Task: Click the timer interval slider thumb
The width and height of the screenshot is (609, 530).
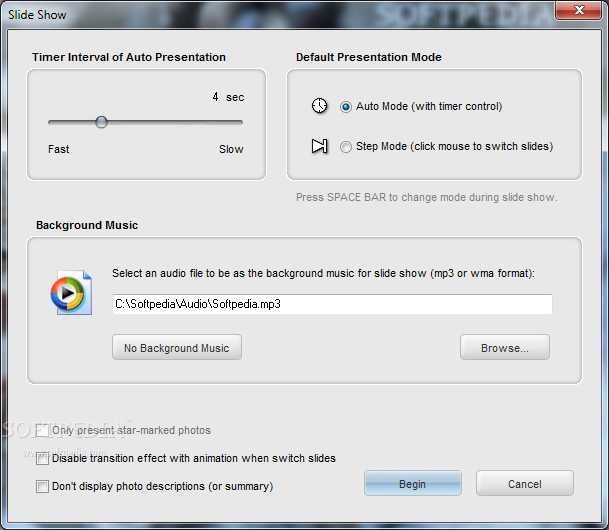Action: pos(101,122)
